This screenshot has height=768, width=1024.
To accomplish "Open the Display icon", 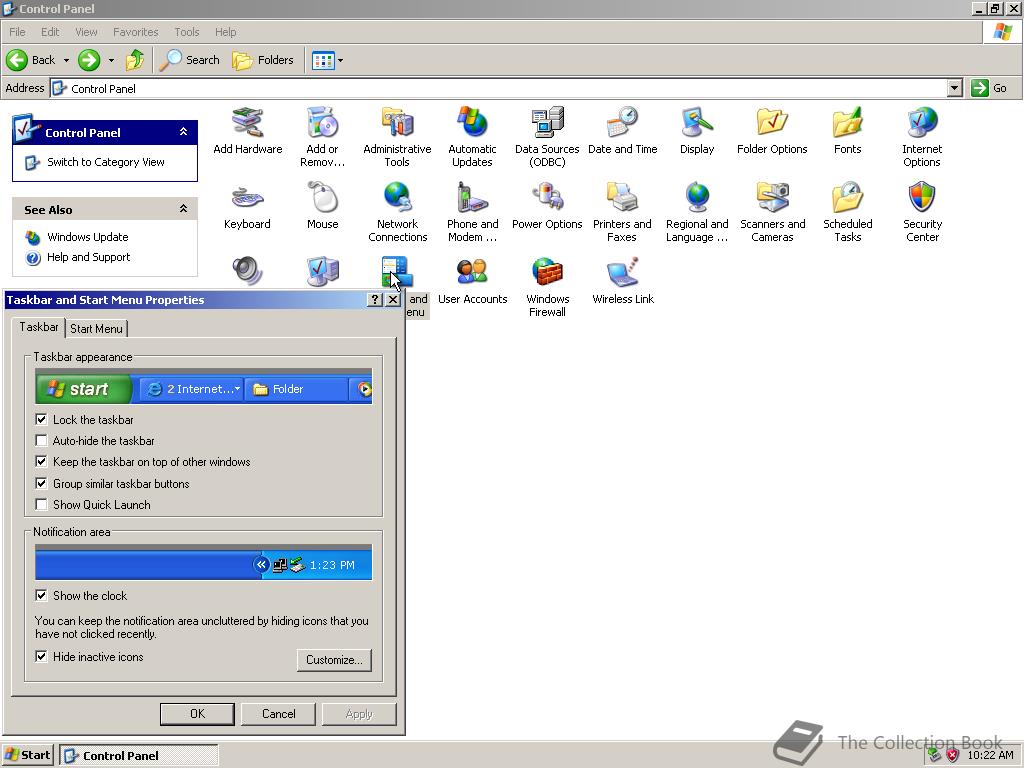I will click(x=697, y=123).
